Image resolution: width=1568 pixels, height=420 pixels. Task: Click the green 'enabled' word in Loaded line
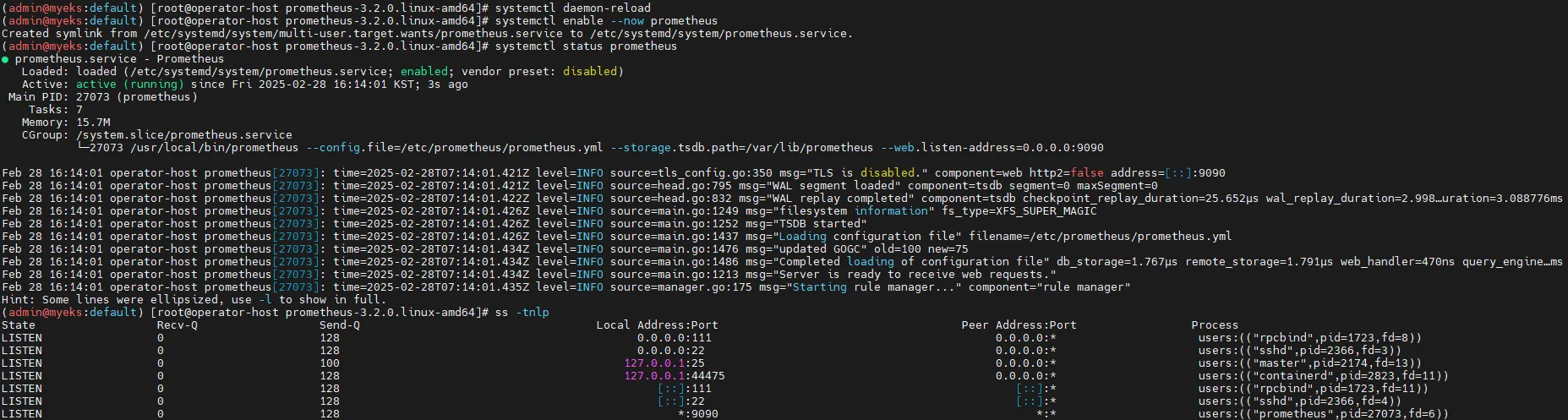tap(424, 71)
